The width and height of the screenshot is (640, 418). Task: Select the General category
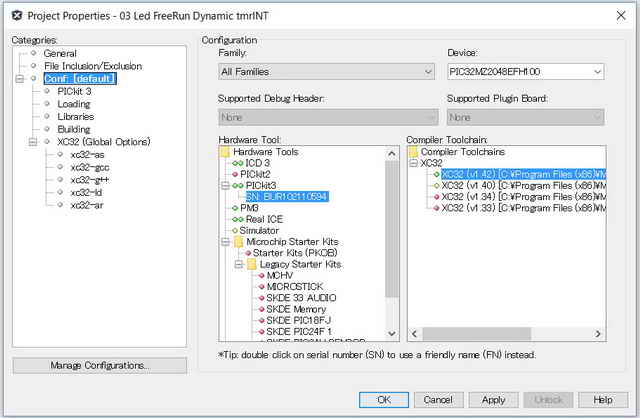tap(60, 53)
